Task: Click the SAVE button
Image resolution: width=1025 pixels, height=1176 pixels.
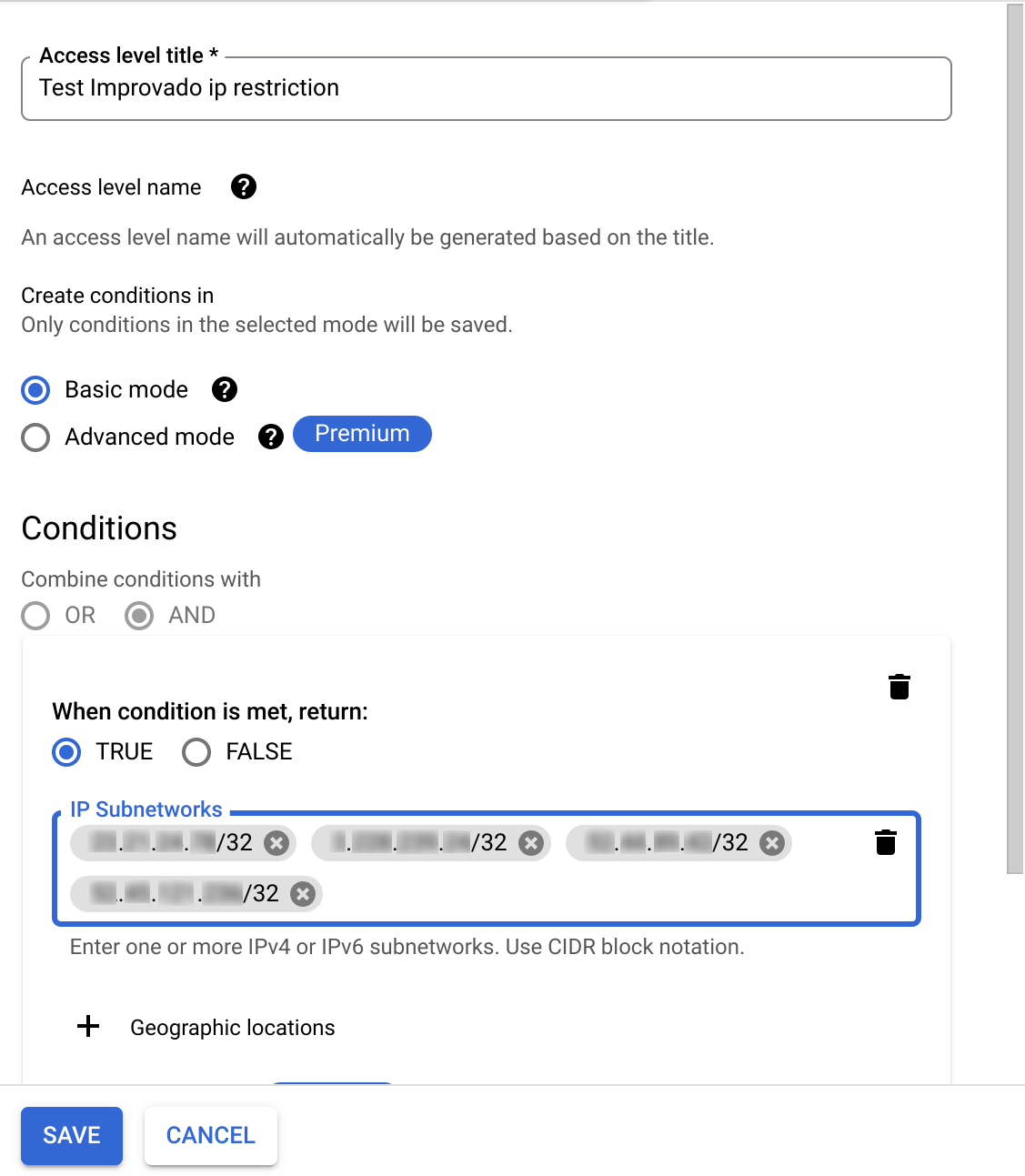Action: point(71,1135)
